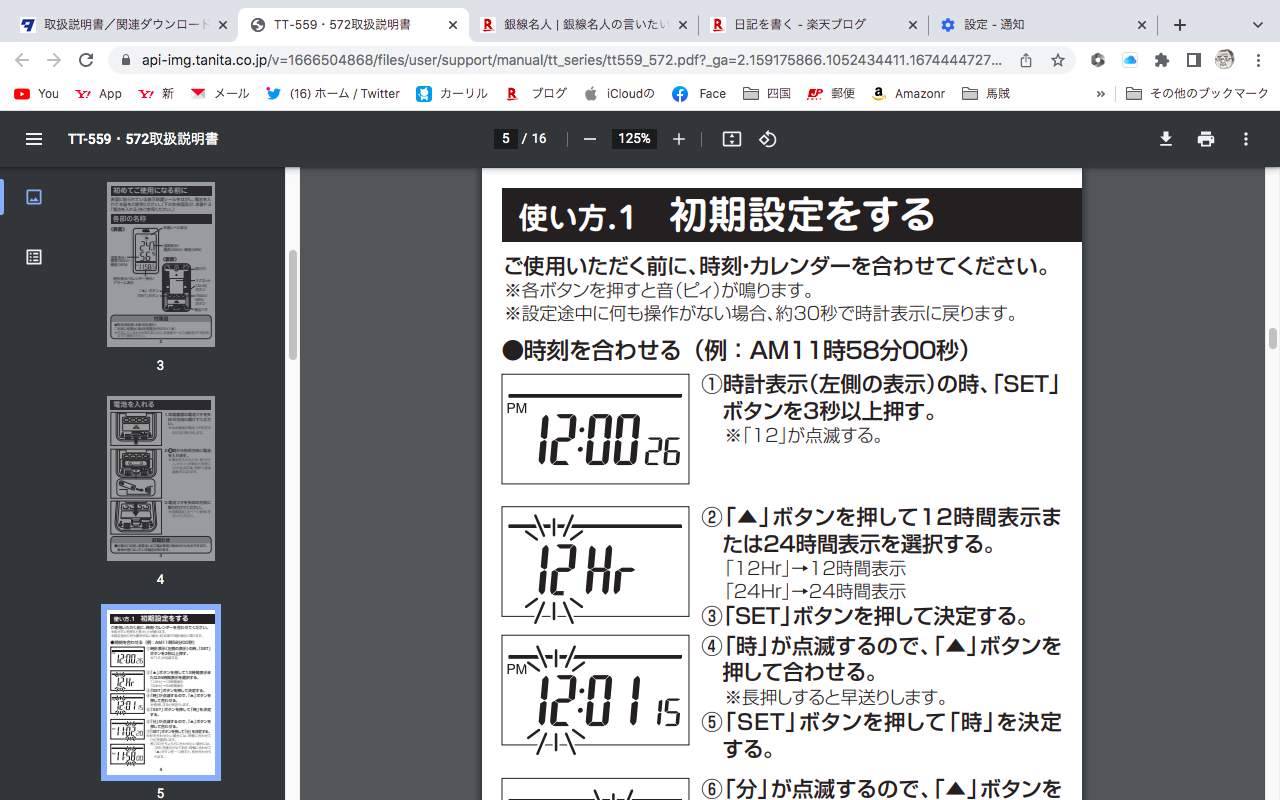Switch the sidebar to document outline
The height and width of the screenshot is (800, 1280).
click(34, 257)
